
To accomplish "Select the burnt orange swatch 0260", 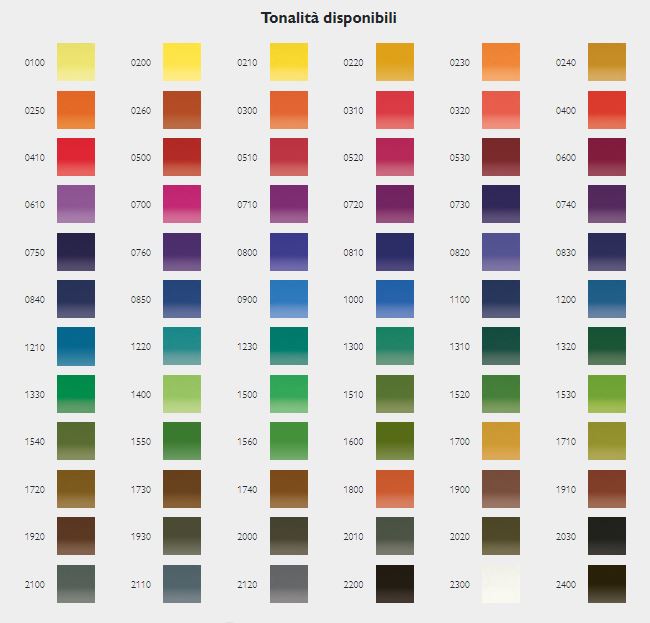I will pyautogui.click(x=182, y=110).
